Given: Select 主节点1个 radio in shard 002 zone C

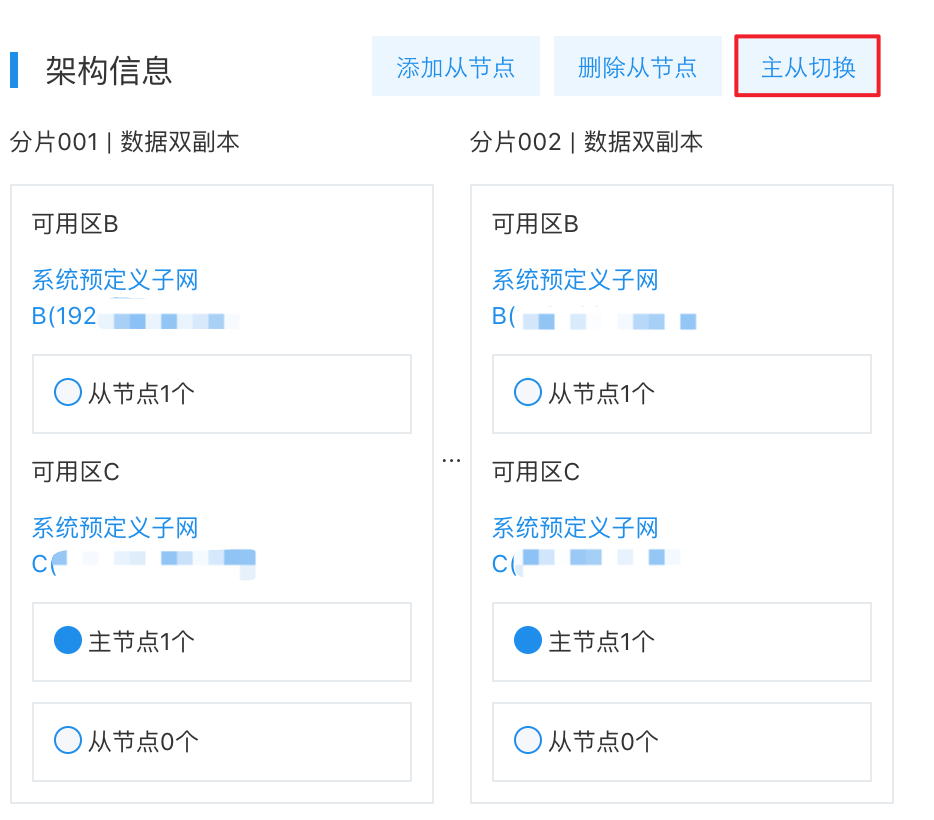Looking at the screenshot, I should coord(528,640).
